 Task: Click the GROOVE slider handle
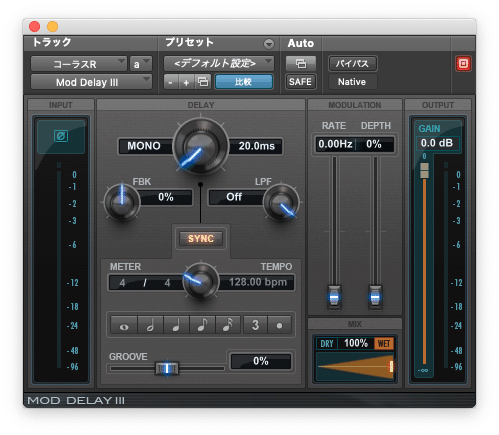(167, 368)
